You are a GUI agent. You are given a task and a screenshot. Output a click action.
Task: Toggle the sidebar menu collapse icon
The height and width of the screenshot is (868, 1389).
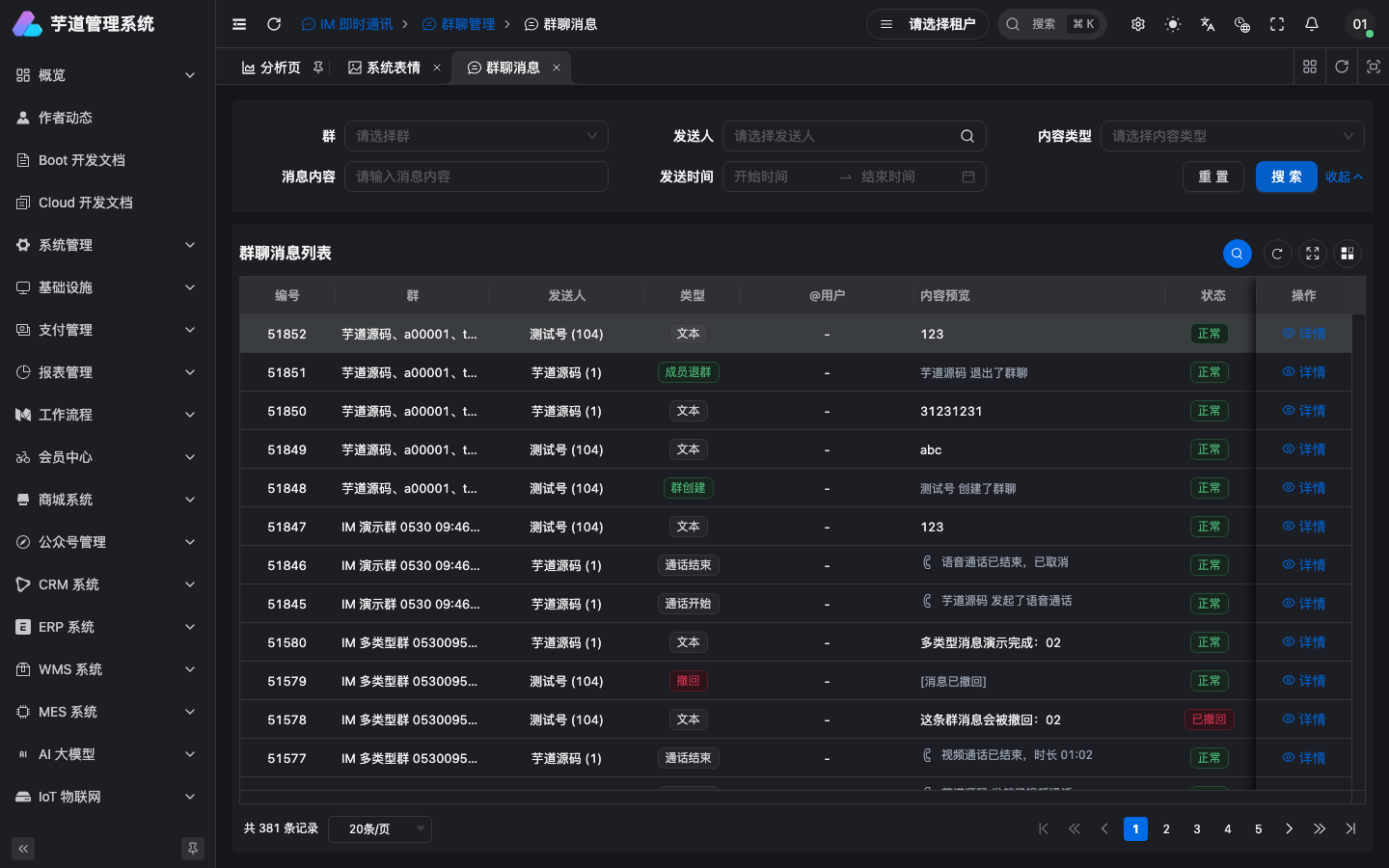point(239,24)
